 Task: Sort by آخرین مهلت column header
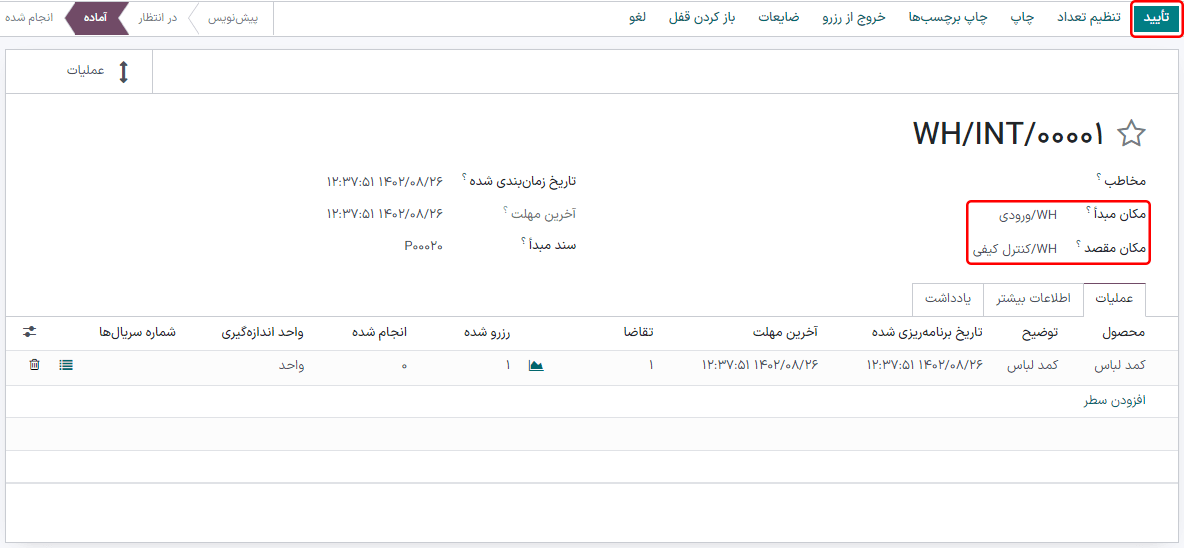(785, 332)
